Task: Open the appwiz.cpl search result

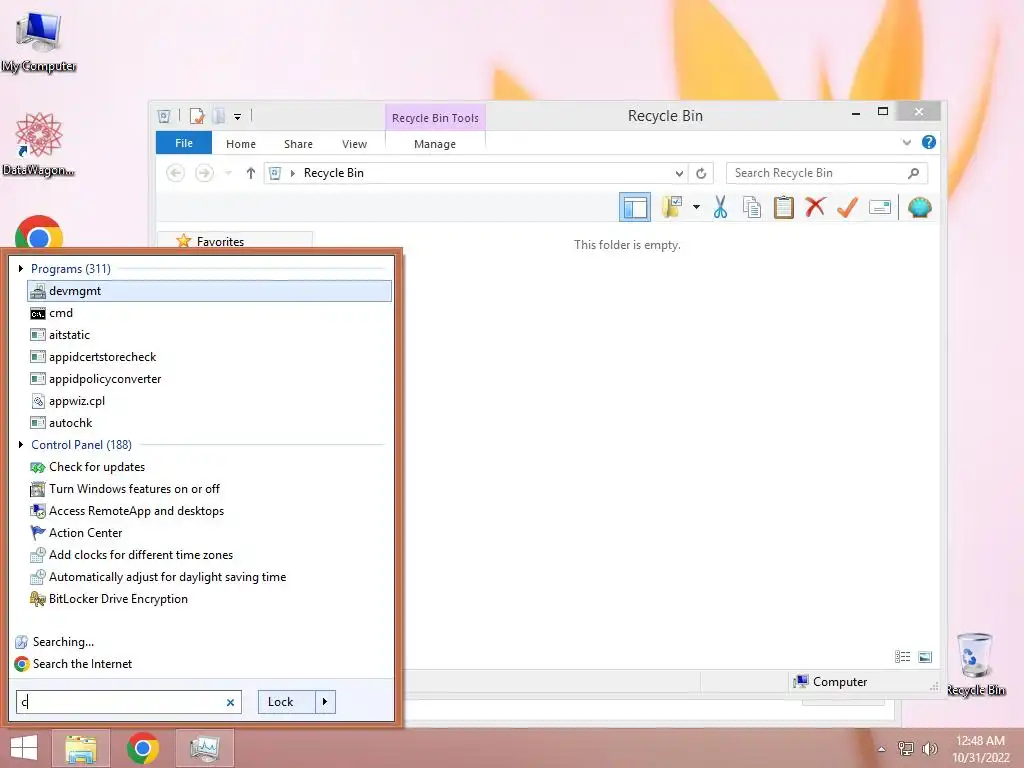Action: click(209, 401)
